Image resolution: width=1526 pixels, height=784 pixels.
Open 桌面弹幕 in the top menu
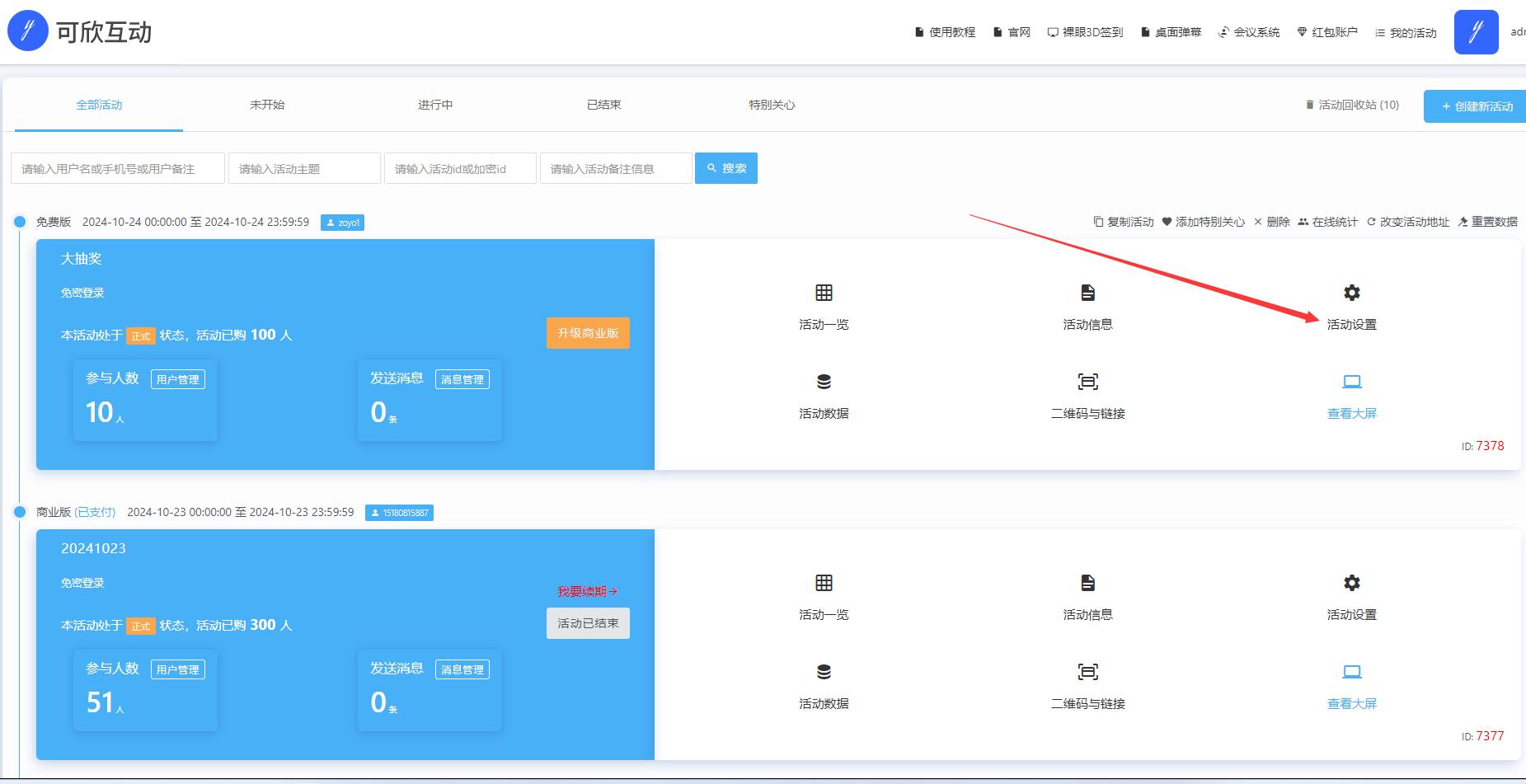point(1171,32)
